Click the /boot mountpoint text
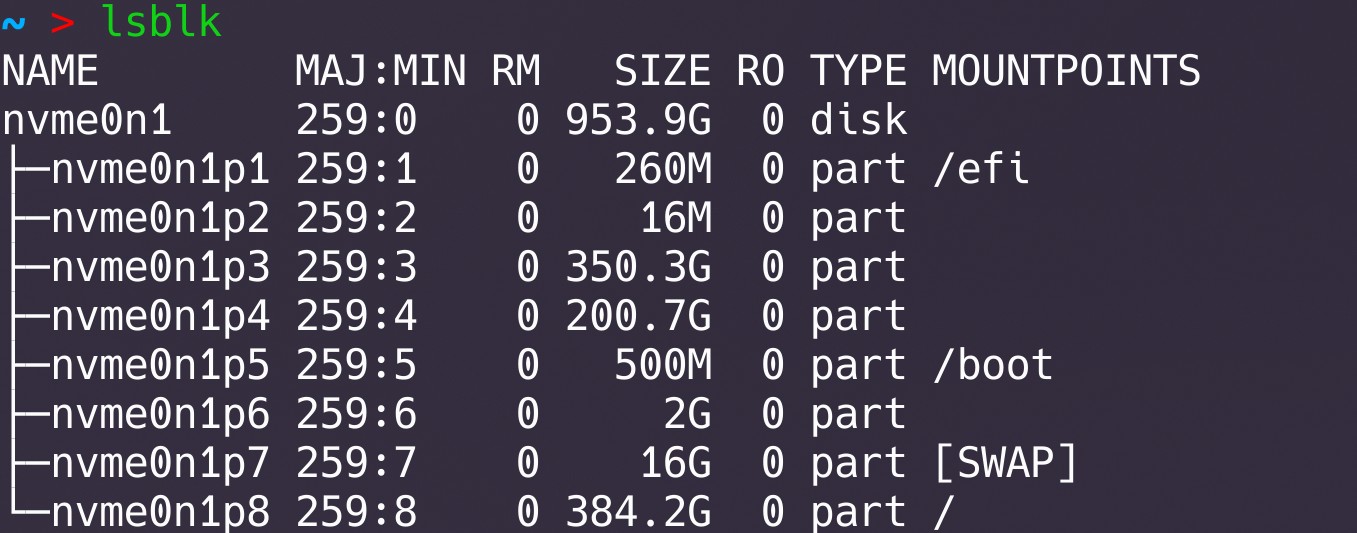1357x533 pixels. 992,366
